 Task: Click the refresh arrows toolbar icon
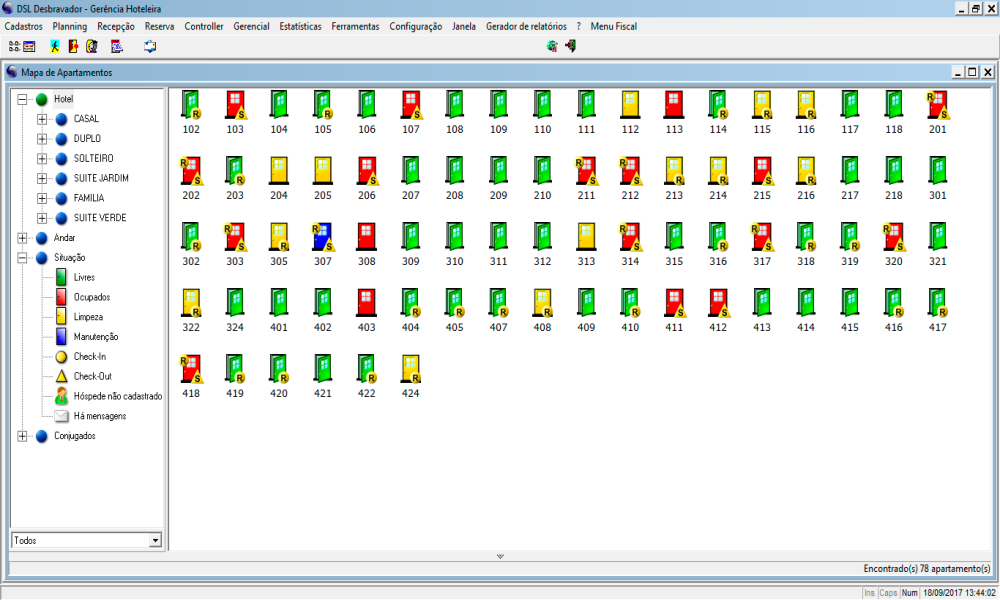pyautogui.click(x=150, y=47)
